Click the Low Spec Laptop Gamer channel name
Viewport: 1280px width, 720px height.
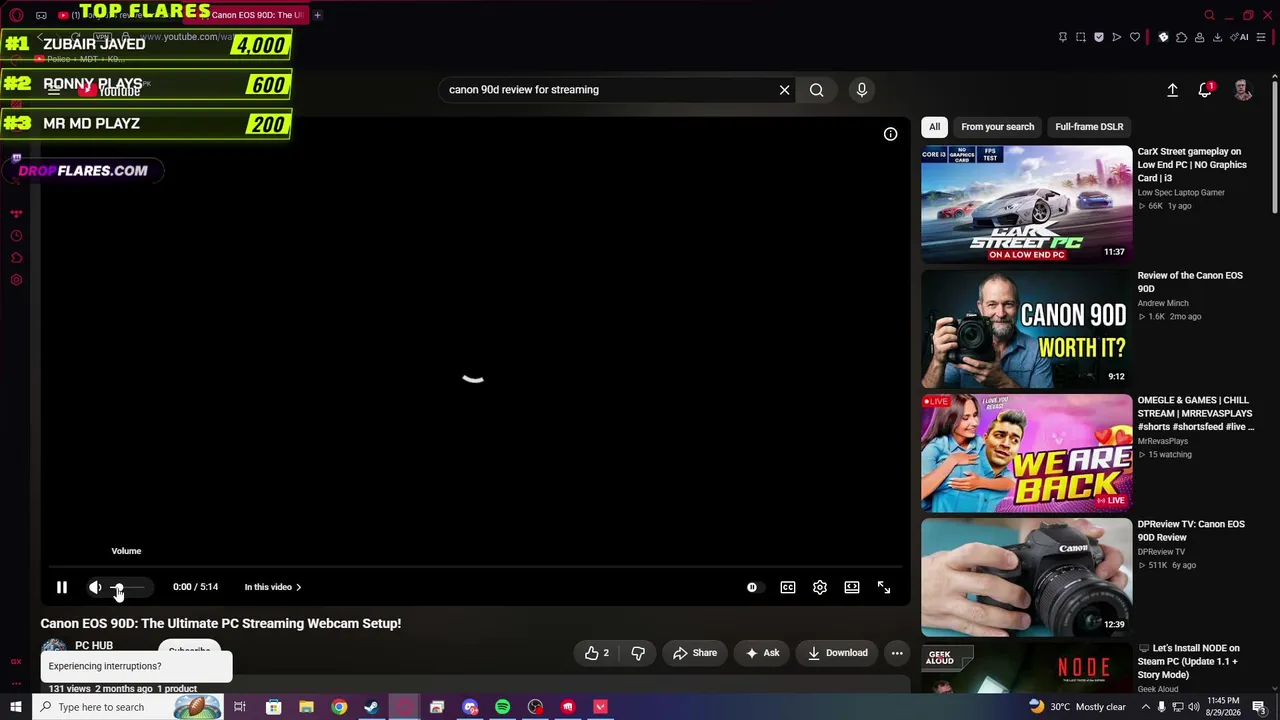click(1181, 193)
